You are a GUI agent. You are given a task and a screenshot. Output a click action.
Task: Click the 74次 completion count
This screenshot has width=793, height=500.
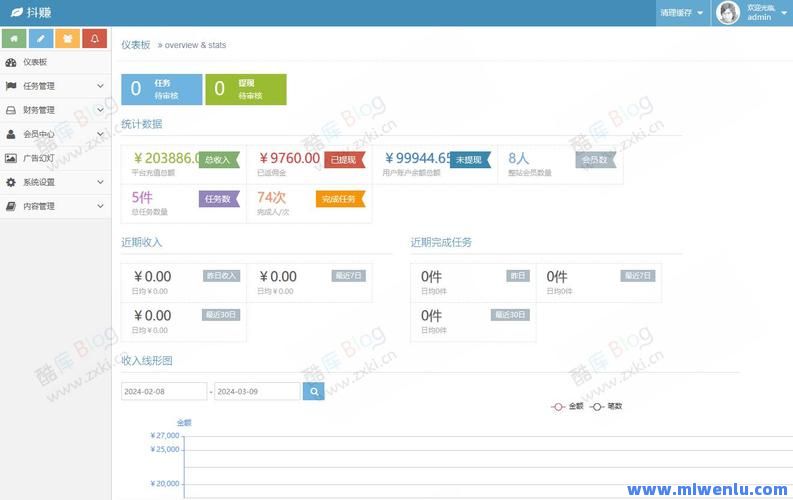[x=271, y=197]
